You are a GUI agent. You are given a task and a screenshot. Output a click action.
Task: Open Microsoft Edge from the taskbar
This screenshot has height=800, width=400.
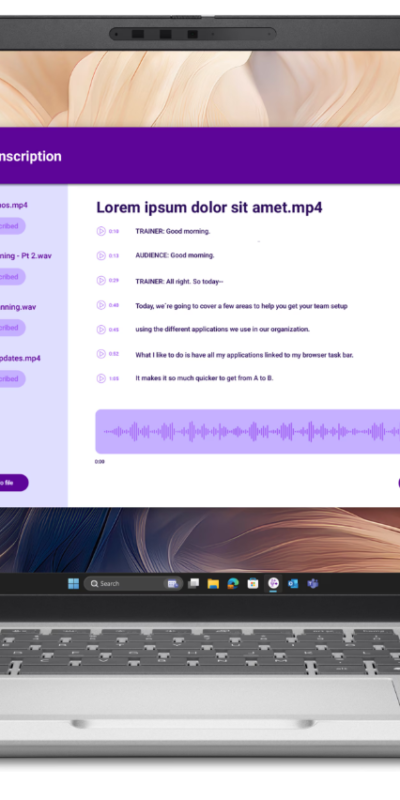[233, 583]
